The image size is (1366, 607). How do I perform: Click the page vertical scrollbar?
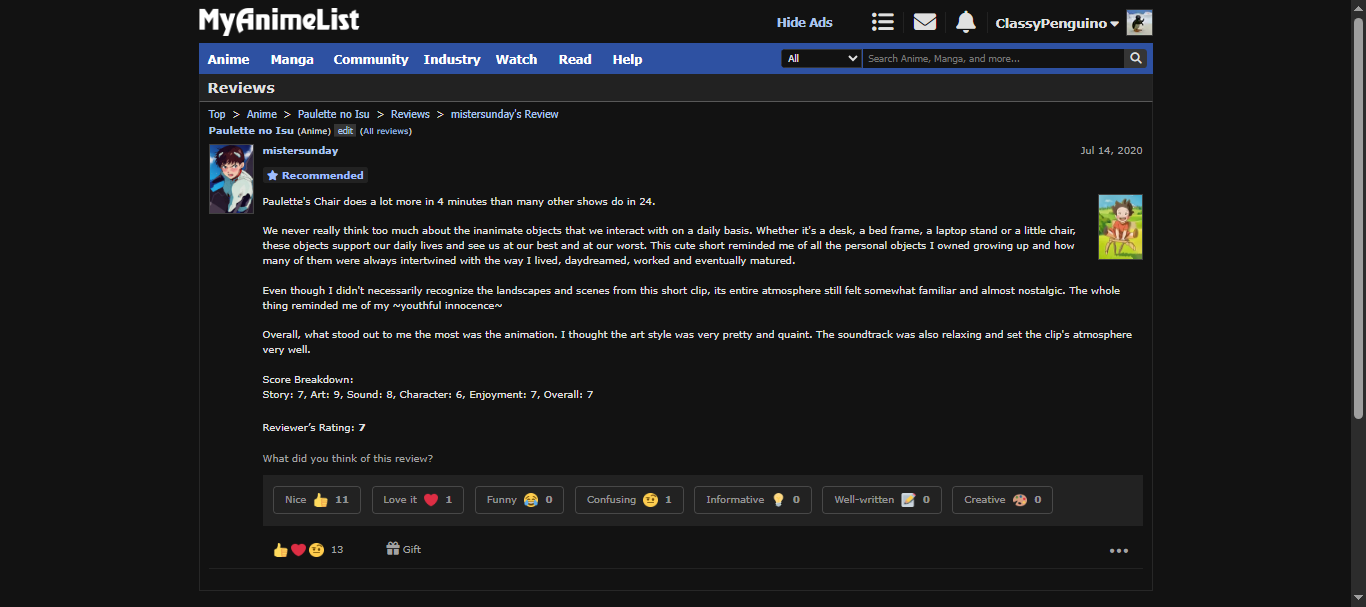(1358, 218)
